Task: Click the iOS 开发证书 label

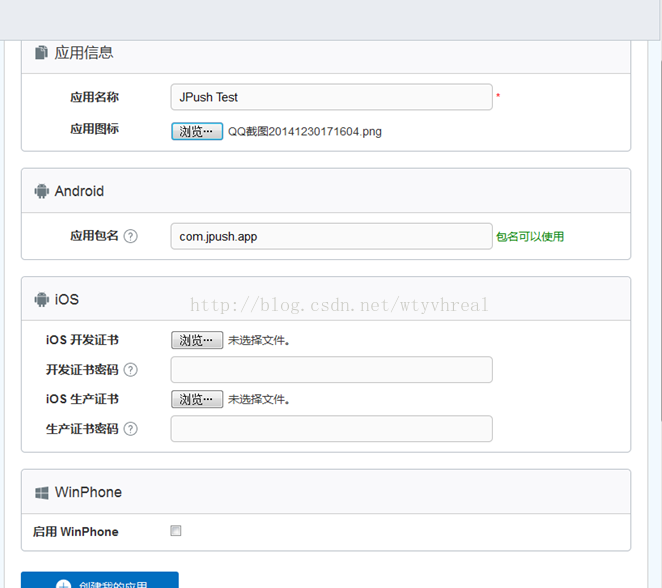Action: 82,340
